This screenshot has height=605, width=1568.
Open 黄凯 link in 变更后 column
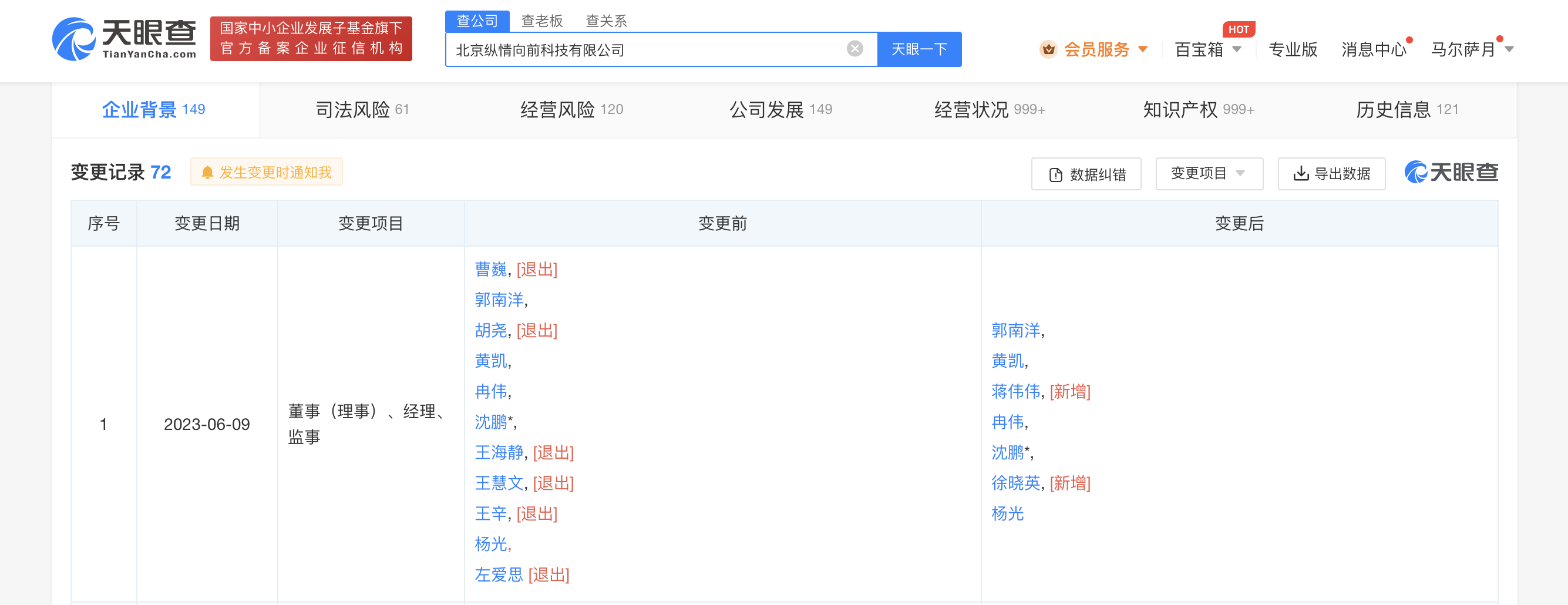click(1007, 361)
